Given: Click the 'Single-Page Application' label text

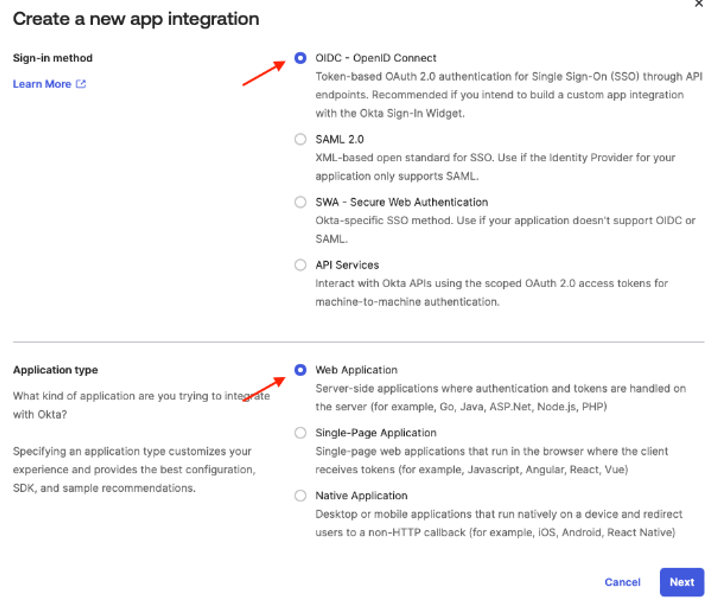Looking at the screenshot, I should click(x=375, y=433).
